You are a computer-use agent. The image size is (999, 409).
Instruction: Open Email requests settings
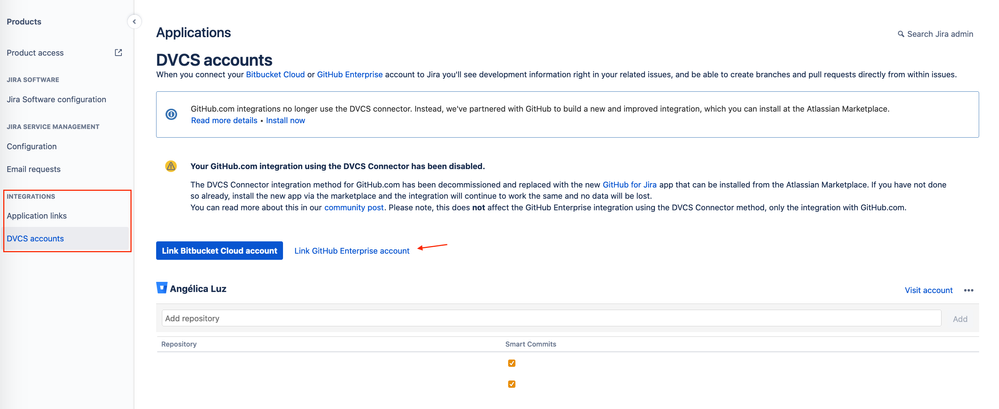(33, 169)
